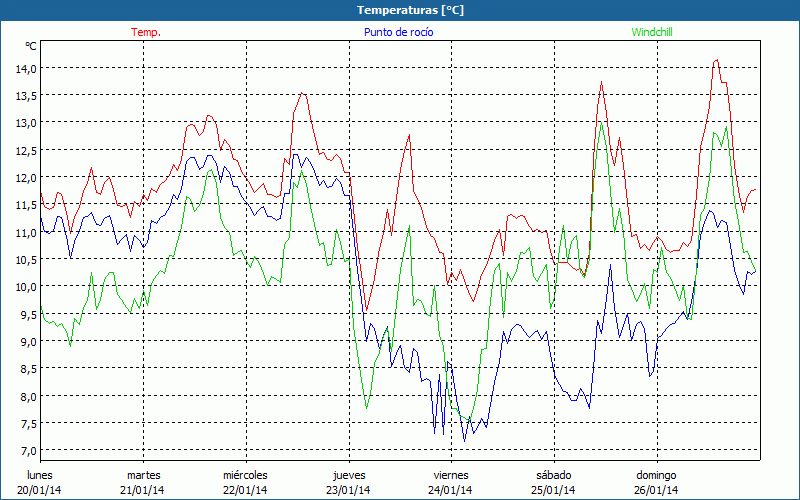
Task: Click the 14,0 value on the y-axis
Action: pos(25,68)
